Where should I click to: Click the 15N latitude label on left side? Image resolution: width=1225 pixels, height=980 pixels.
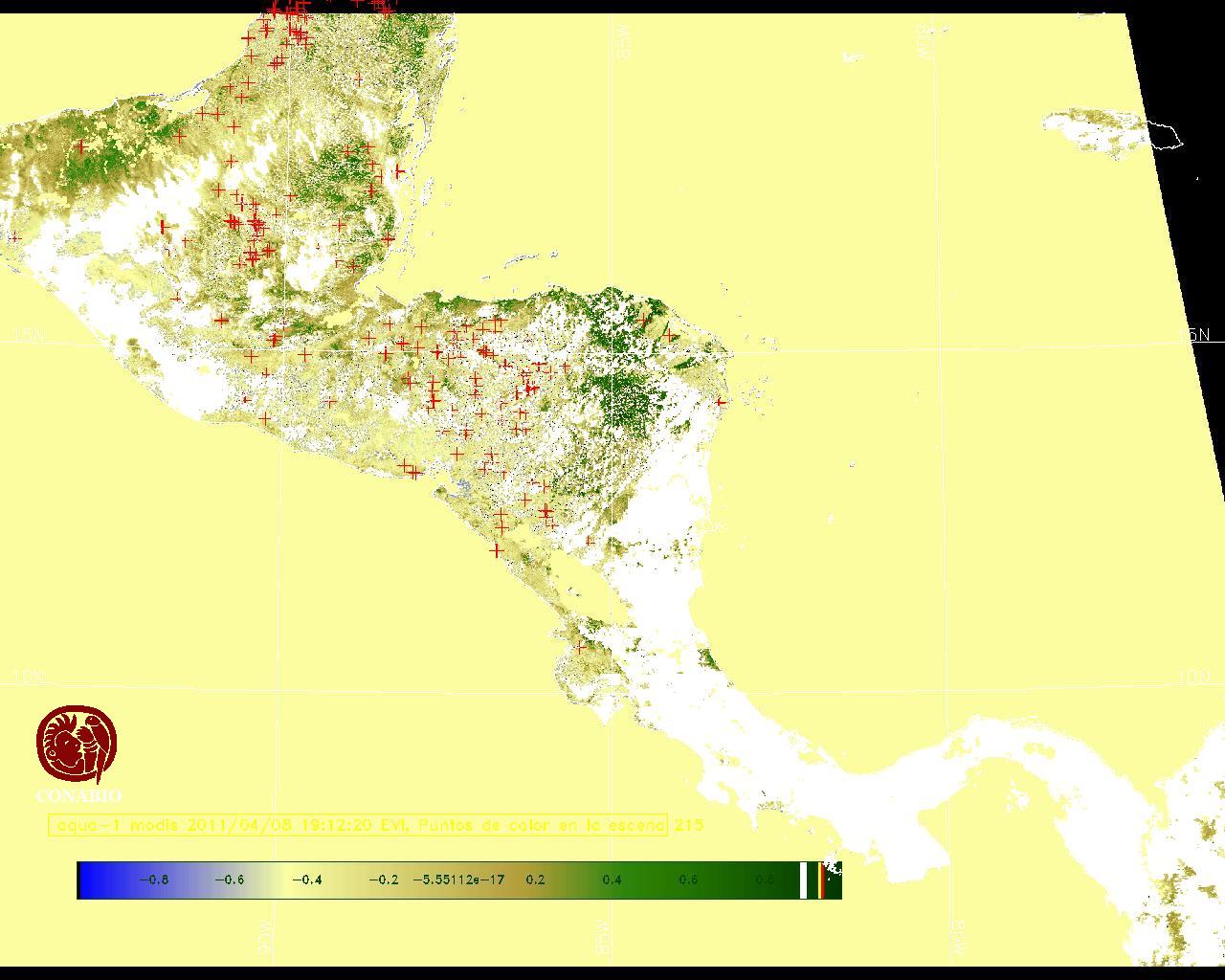pos(28,335)
